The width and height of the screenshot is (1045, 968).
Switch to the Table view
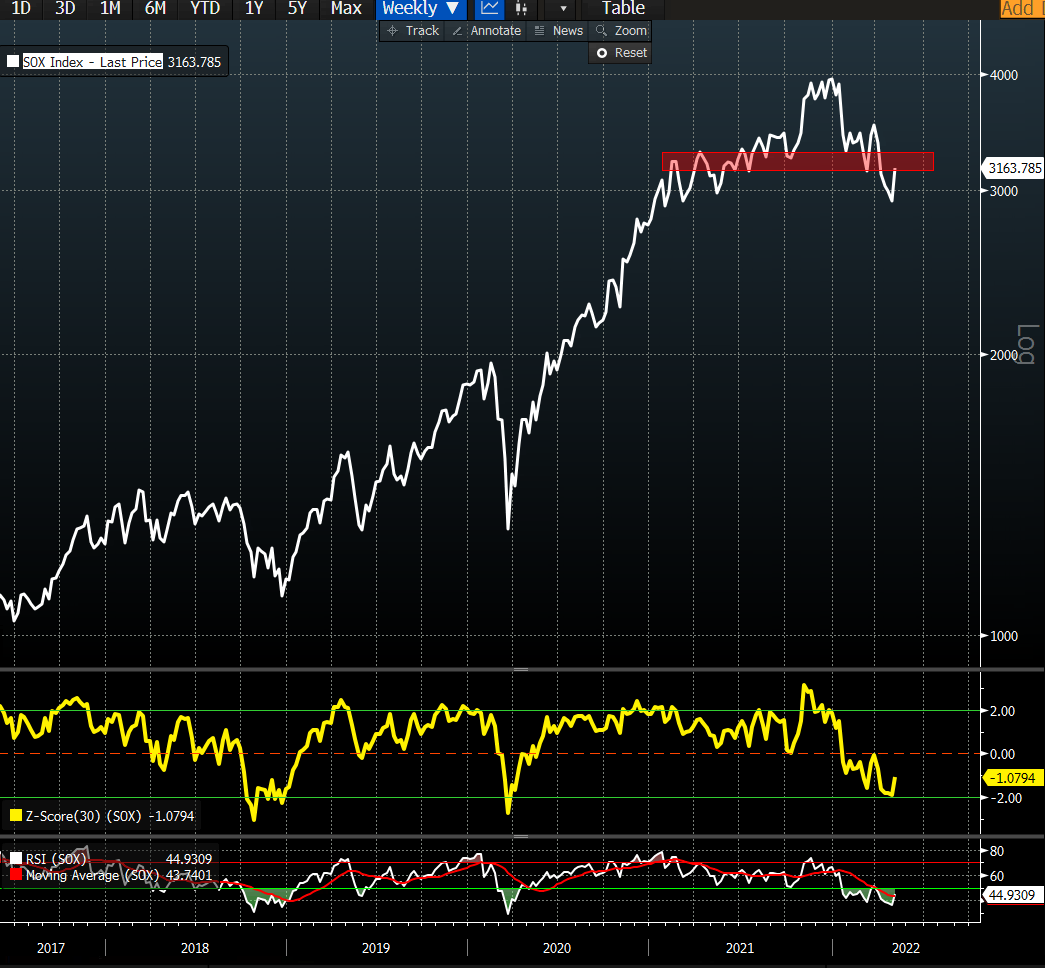pyautogui.click(x=623, y=9)
